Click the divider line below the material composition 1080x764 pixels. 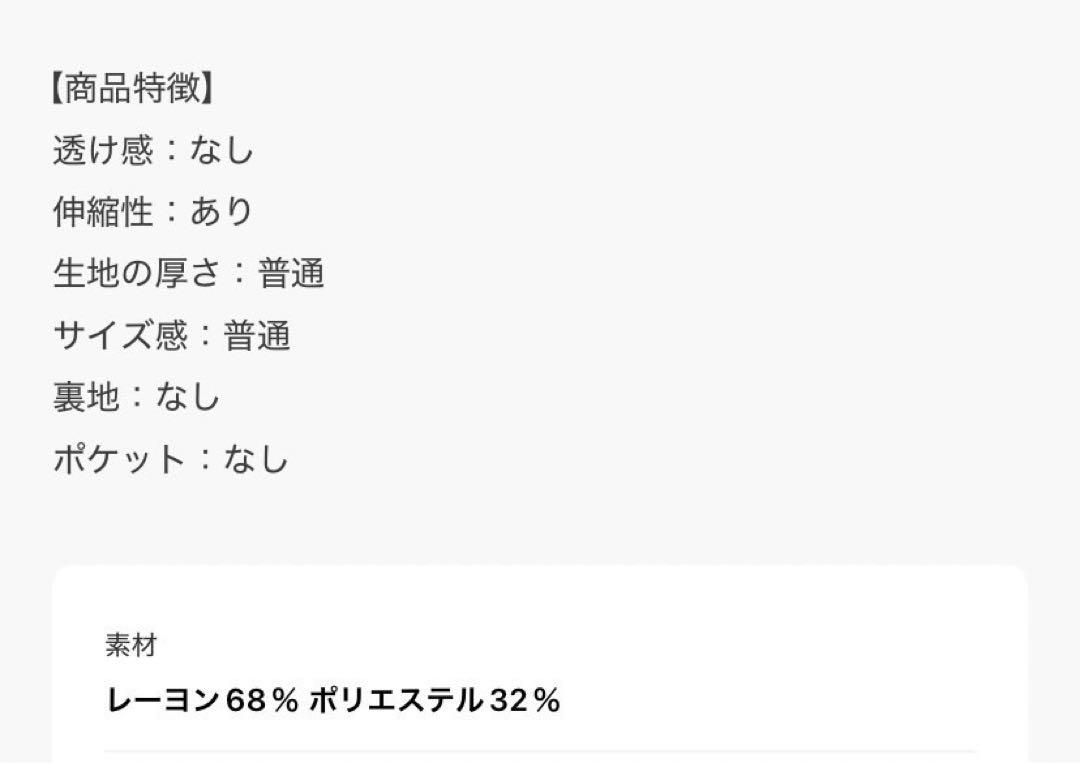pos(540,752)
